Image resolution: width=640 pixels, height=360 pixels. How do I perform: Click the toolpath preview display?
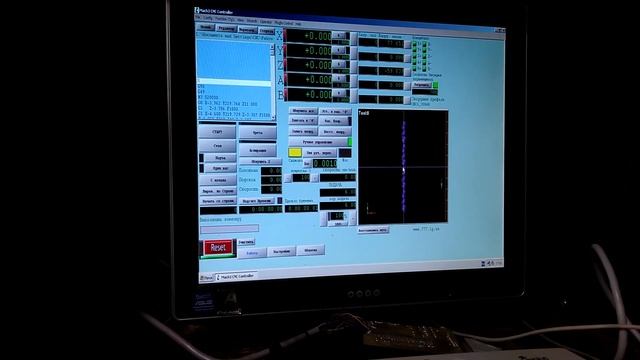403,167
